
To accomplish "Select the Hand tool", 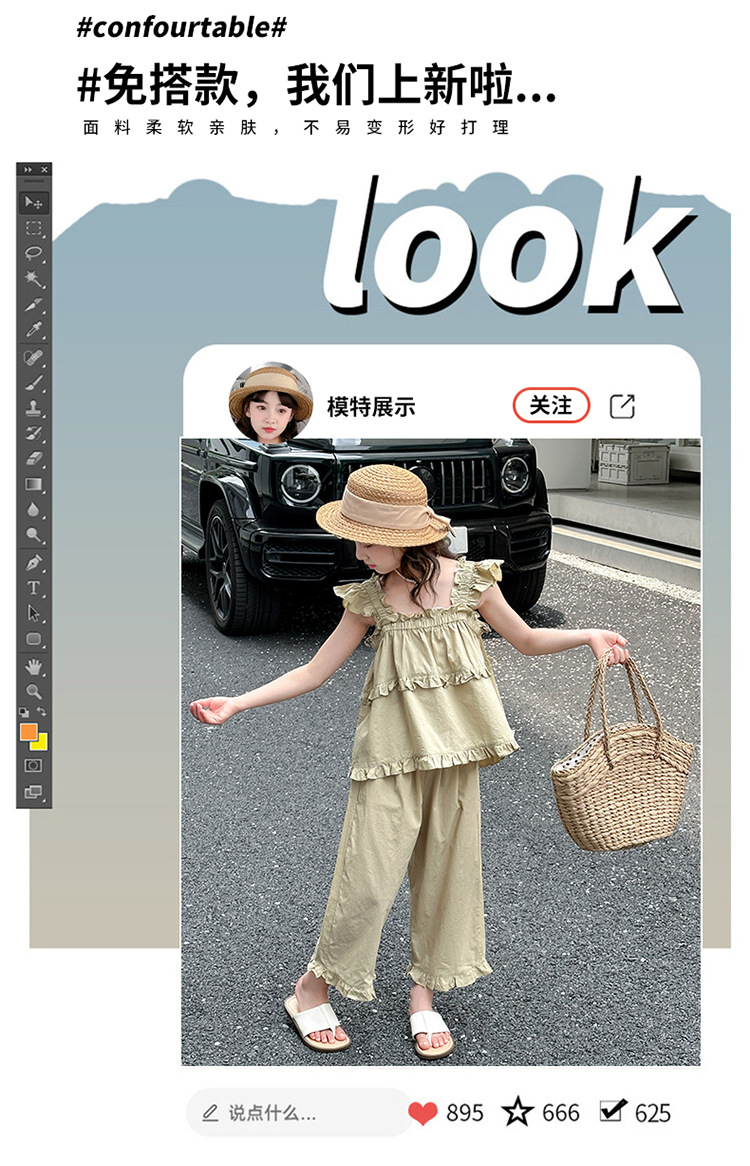I will click(34, 666).
